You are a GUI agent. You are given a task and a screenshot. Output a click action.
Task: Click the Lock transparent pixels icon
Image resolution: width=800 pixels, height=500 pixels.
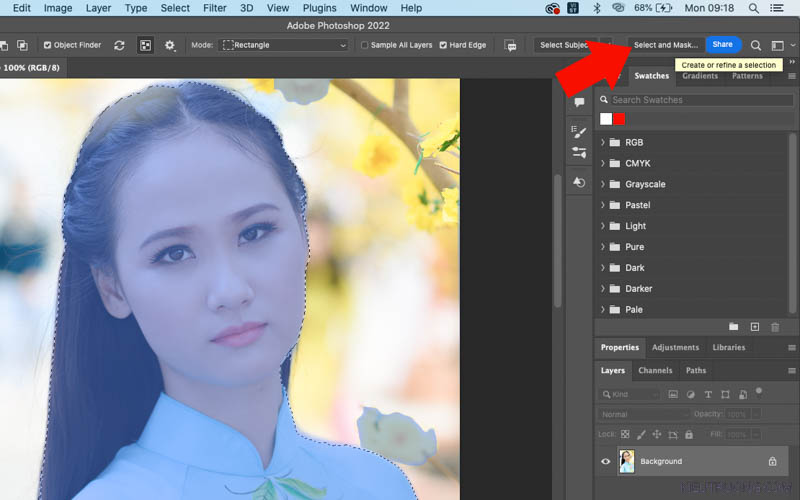click(x=626, y=435)
